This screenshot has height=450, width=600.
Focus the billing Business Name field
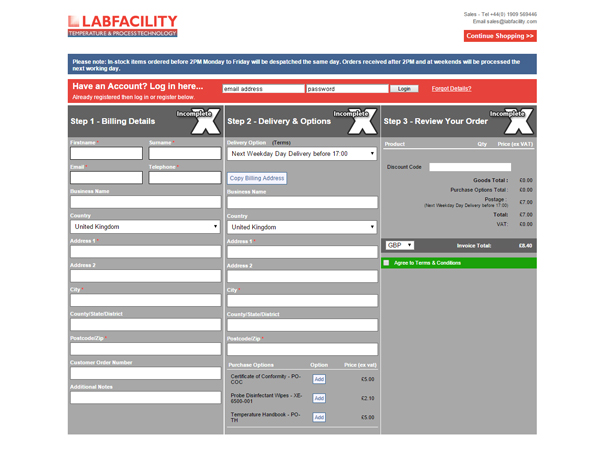(x=145, y=202)
